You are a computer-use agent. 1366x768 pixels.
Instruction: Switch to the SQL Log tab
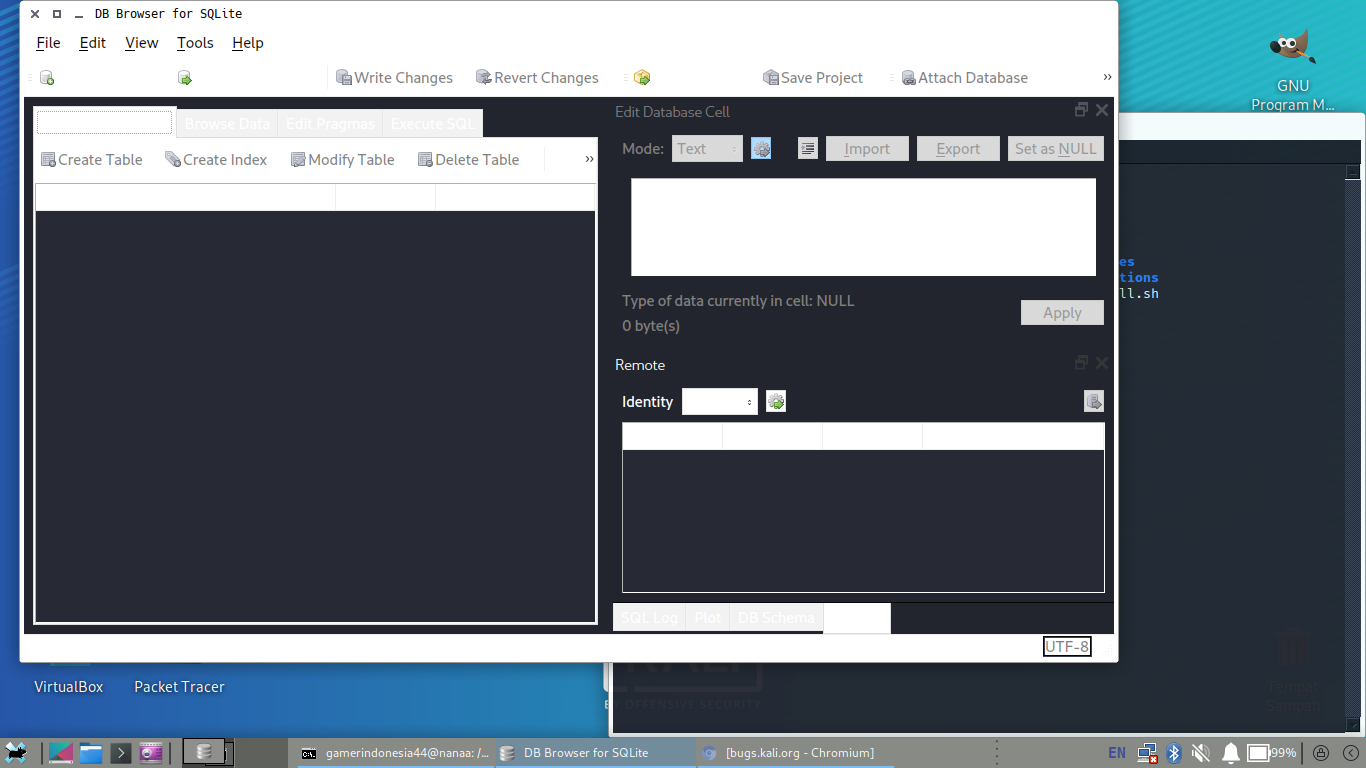pyautogui.click(x=649, y=618)
